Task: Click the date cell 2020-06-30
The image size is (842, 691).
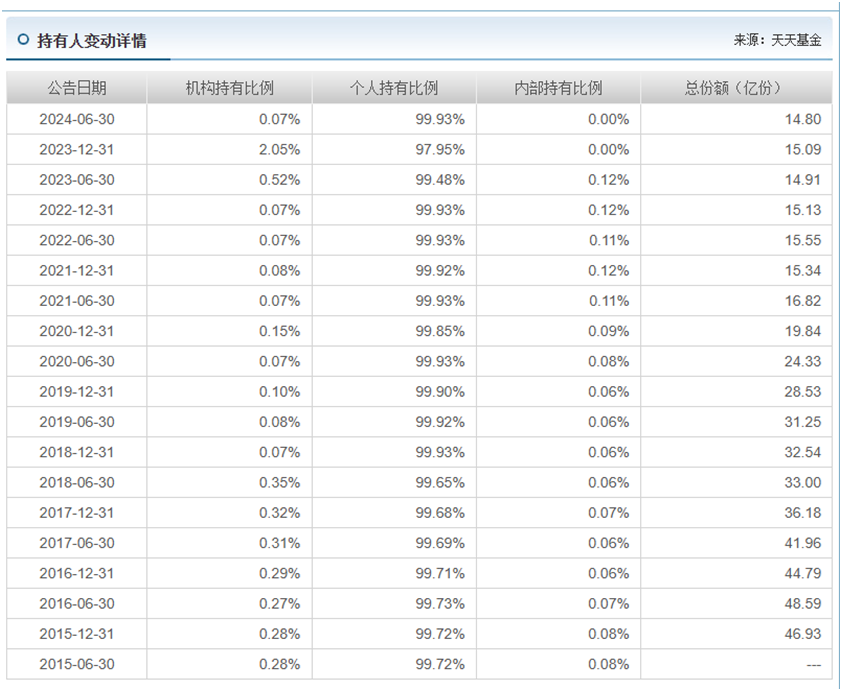Action: point(77,361)
